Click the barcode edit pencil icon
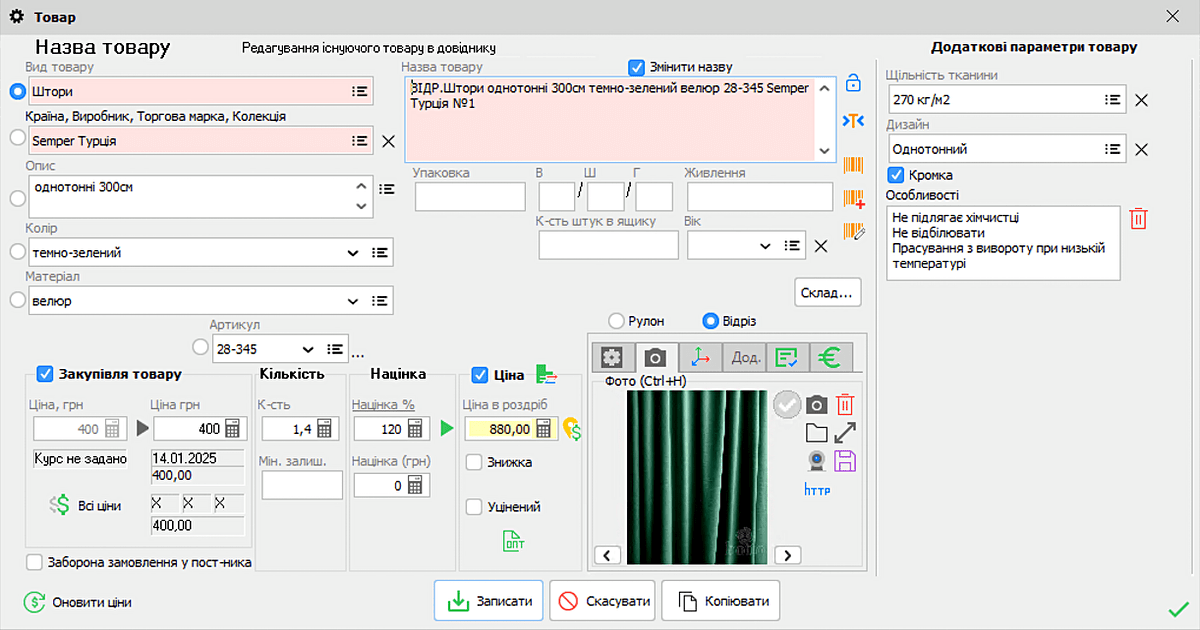 853,232
